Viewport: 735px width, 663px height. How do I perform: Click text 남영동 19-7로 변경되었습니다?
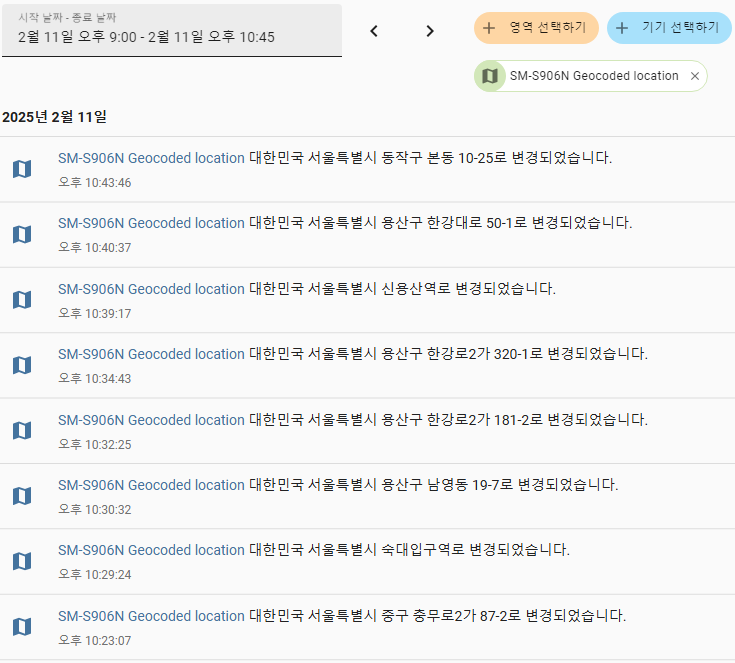523,485
